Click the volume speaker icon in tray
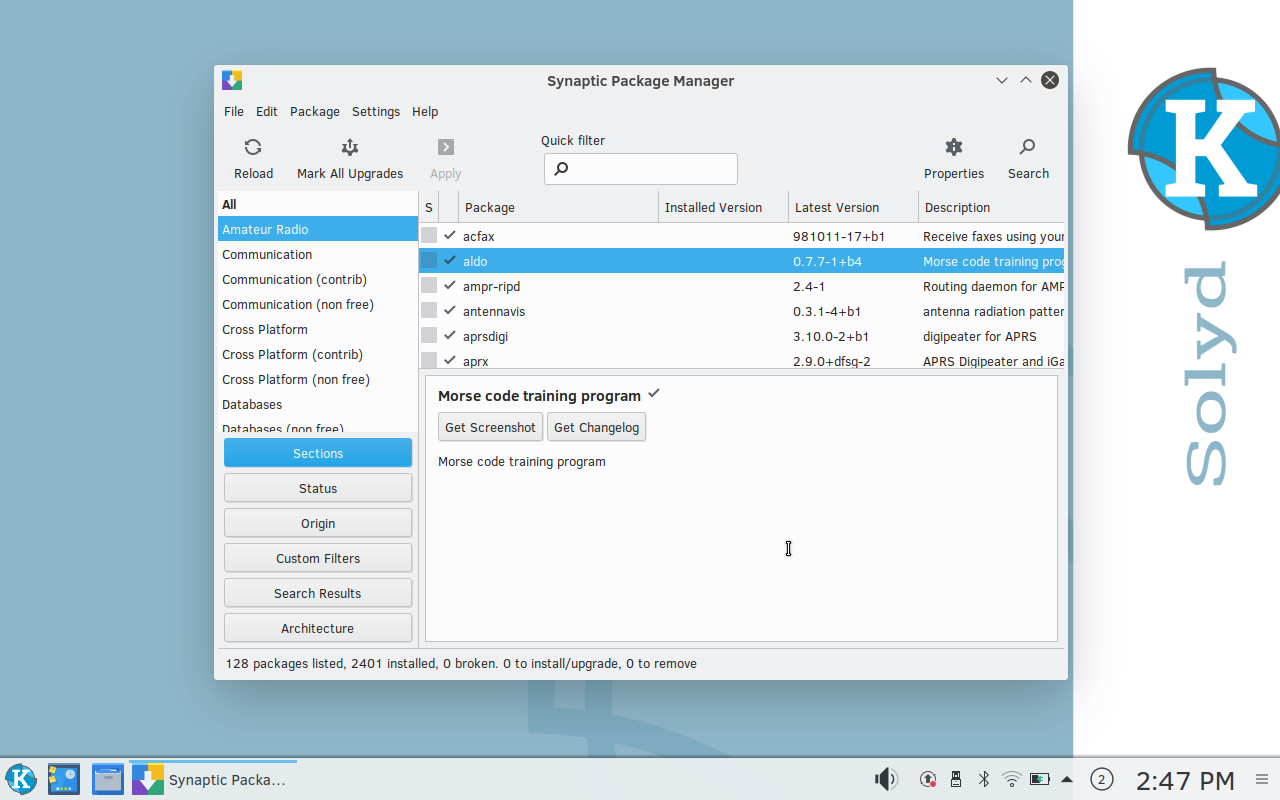The width and height of the screenshot is (1280, 800). 885,778
